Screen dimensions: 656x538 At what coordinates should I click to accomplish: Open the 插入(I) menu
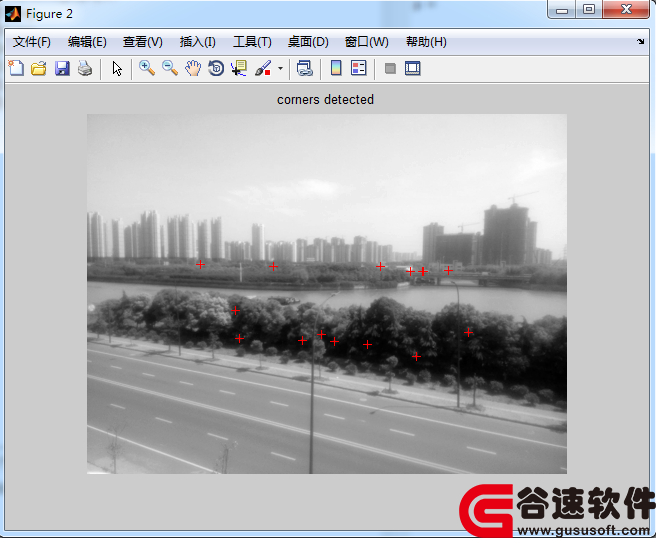(197, 42)
